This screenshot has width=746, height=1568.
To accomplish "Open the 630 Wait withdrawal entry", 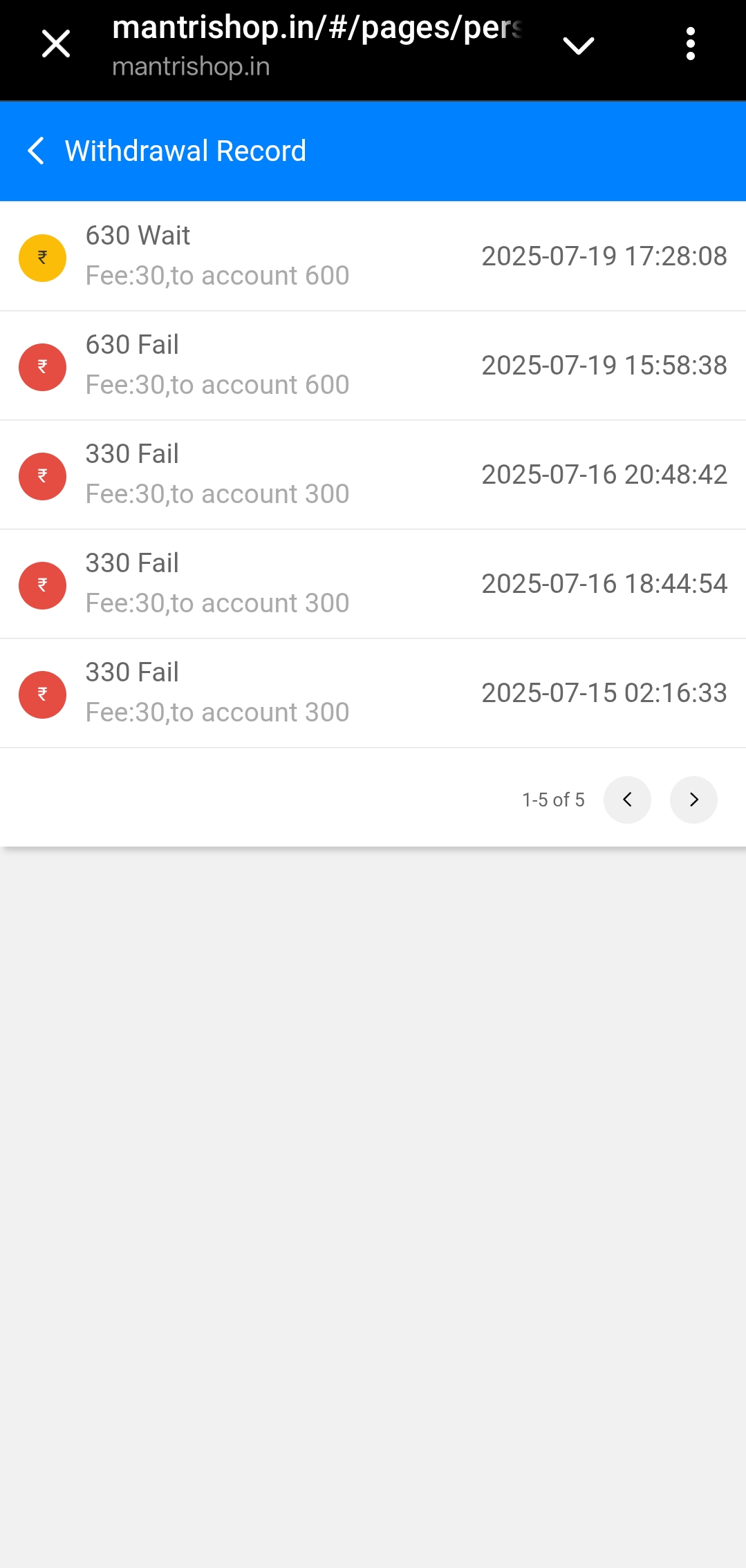I will (217, 256).
